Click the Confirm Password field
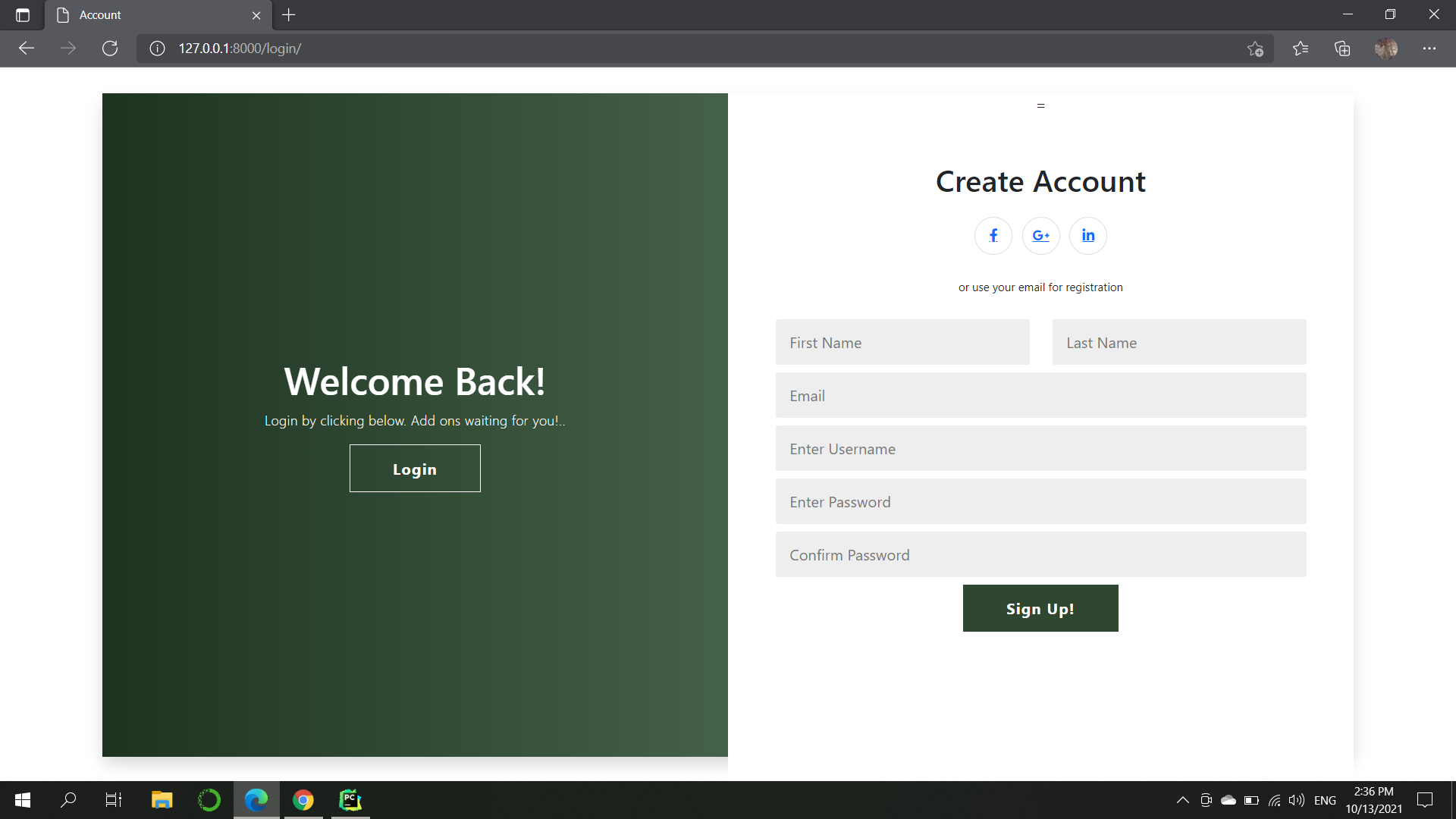 [1040, 555]
